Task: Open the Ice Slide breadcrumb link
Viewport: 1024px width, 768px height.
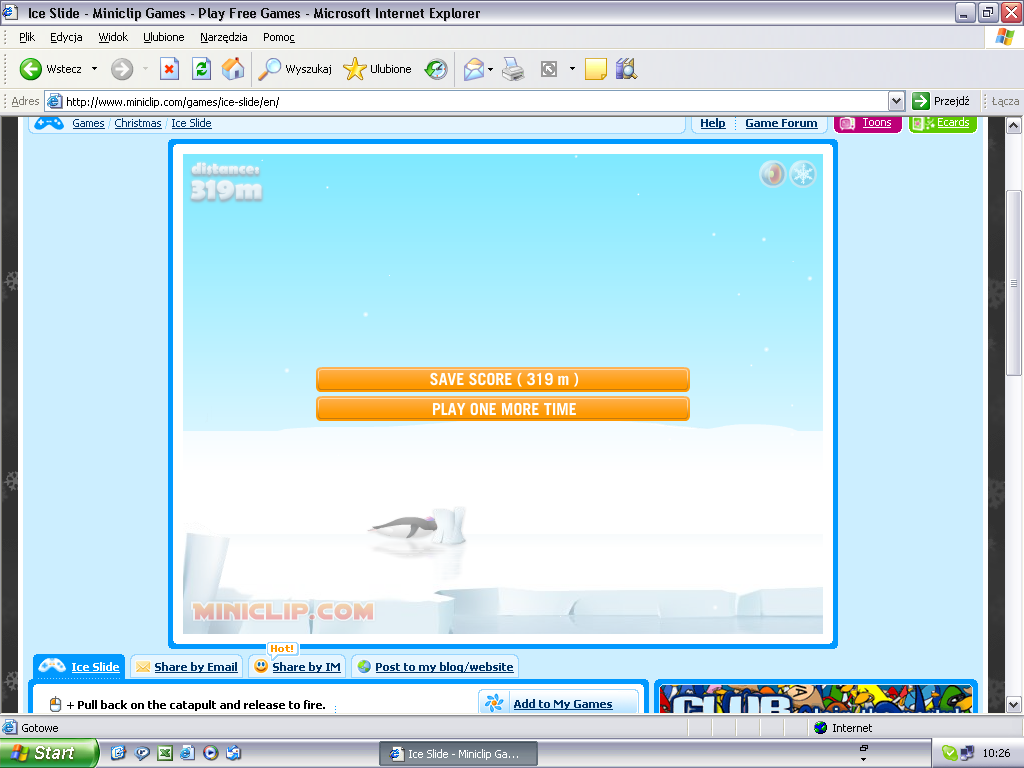Action: click(x=191, y=123)
